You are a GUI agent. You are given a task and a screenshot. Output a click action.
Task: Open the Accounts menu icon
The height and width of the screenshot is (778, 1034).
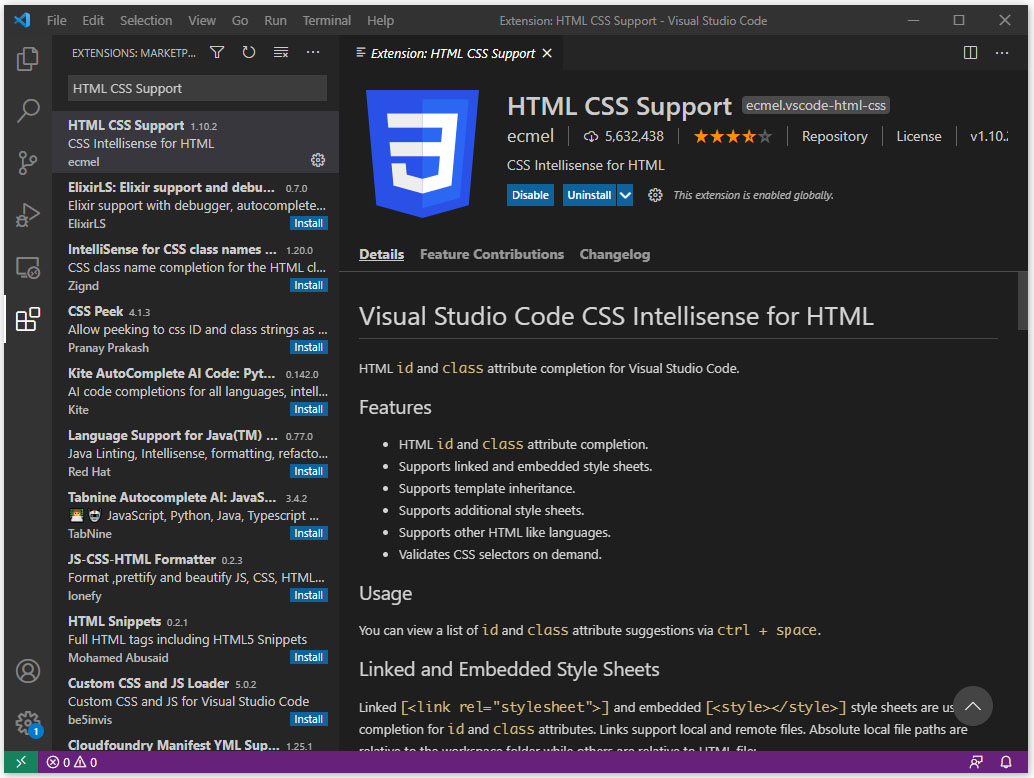(x=28, y=671)
